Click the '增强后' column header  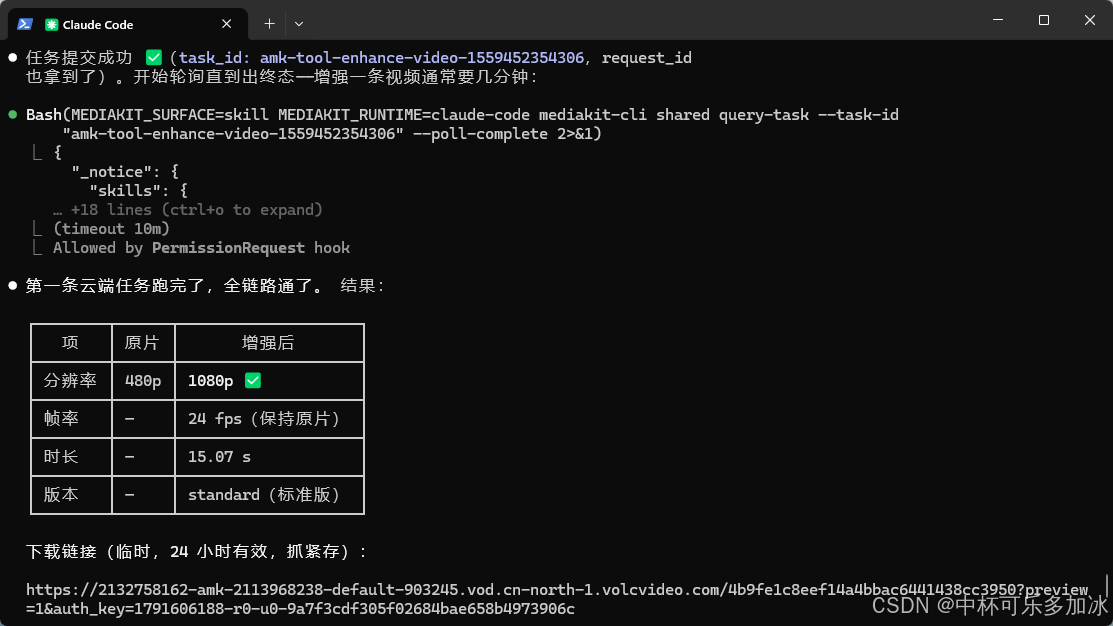[268, 343]
